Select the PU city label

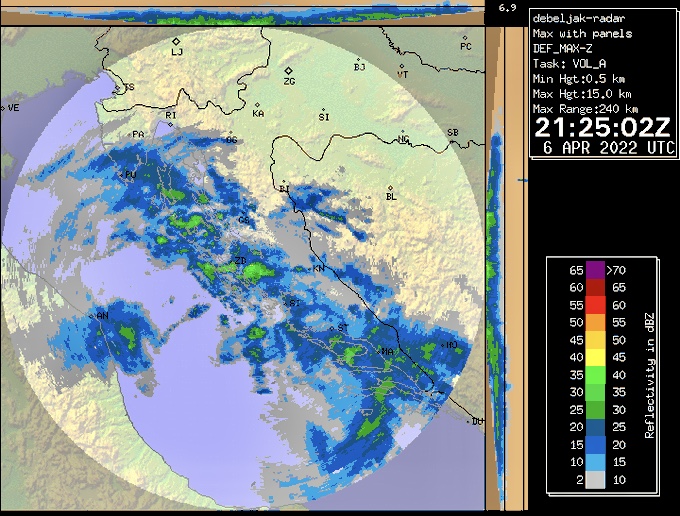coord(131,175)
